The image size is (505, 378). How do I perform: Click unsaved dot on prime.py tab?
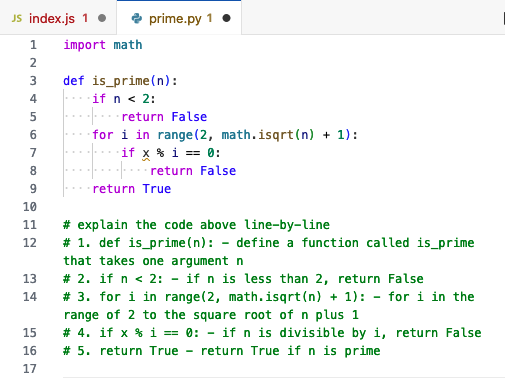[226, 18]
